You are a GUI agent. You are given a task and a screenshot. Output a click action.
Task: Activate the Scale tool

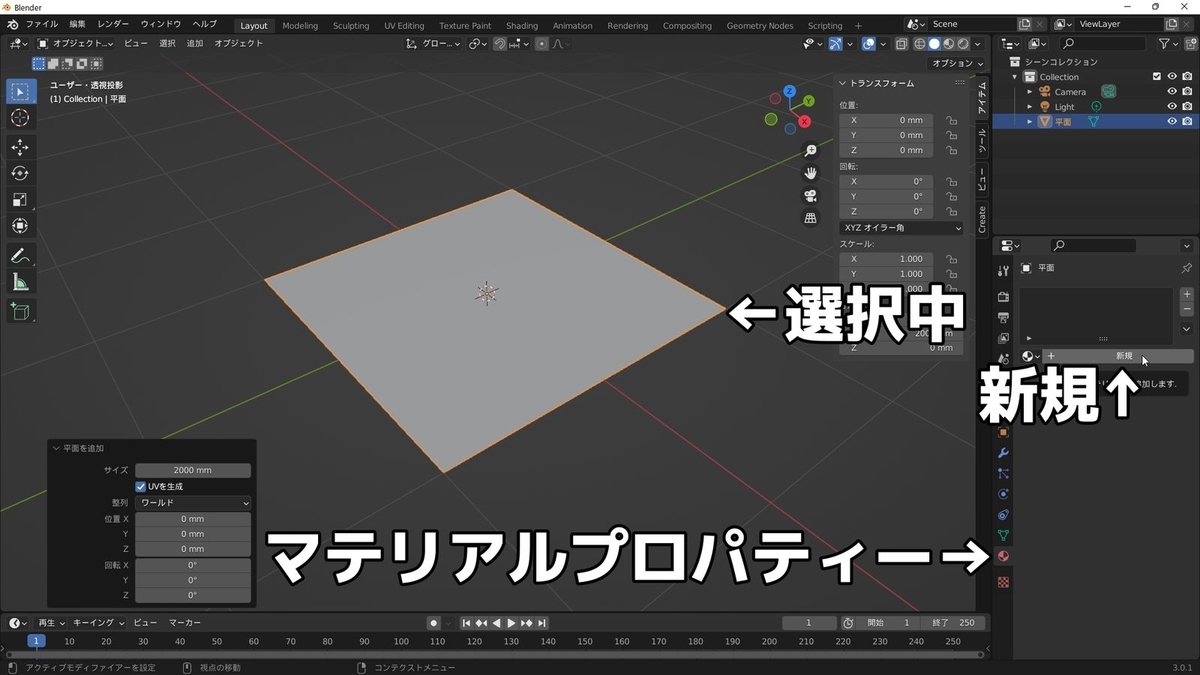click(20, 200)
